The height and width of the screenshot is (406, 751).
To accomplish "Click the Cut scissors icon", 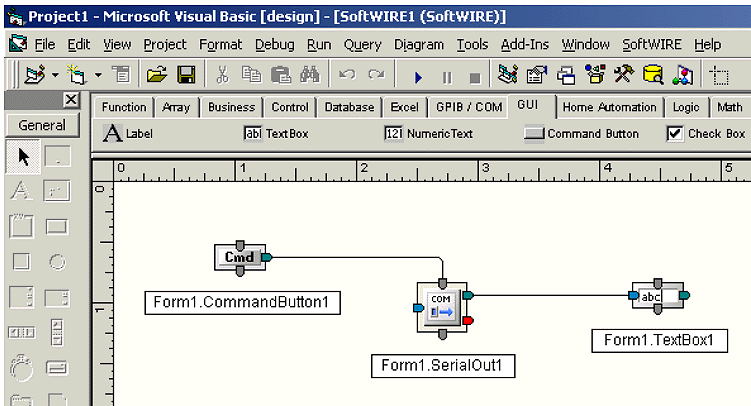I will tap(222, 75).
